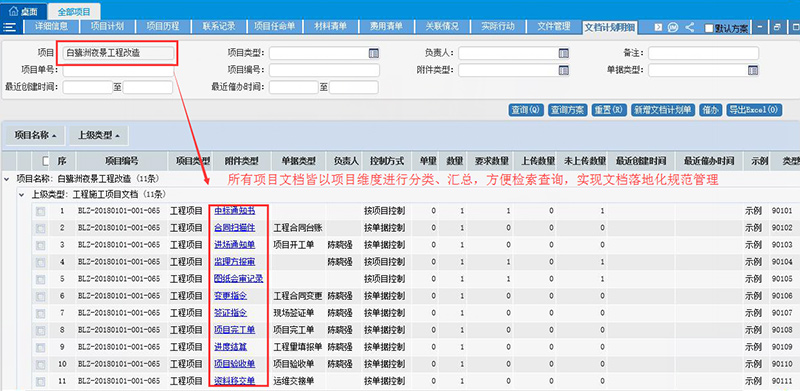Open the 费用清单 tab

point(386,27)
